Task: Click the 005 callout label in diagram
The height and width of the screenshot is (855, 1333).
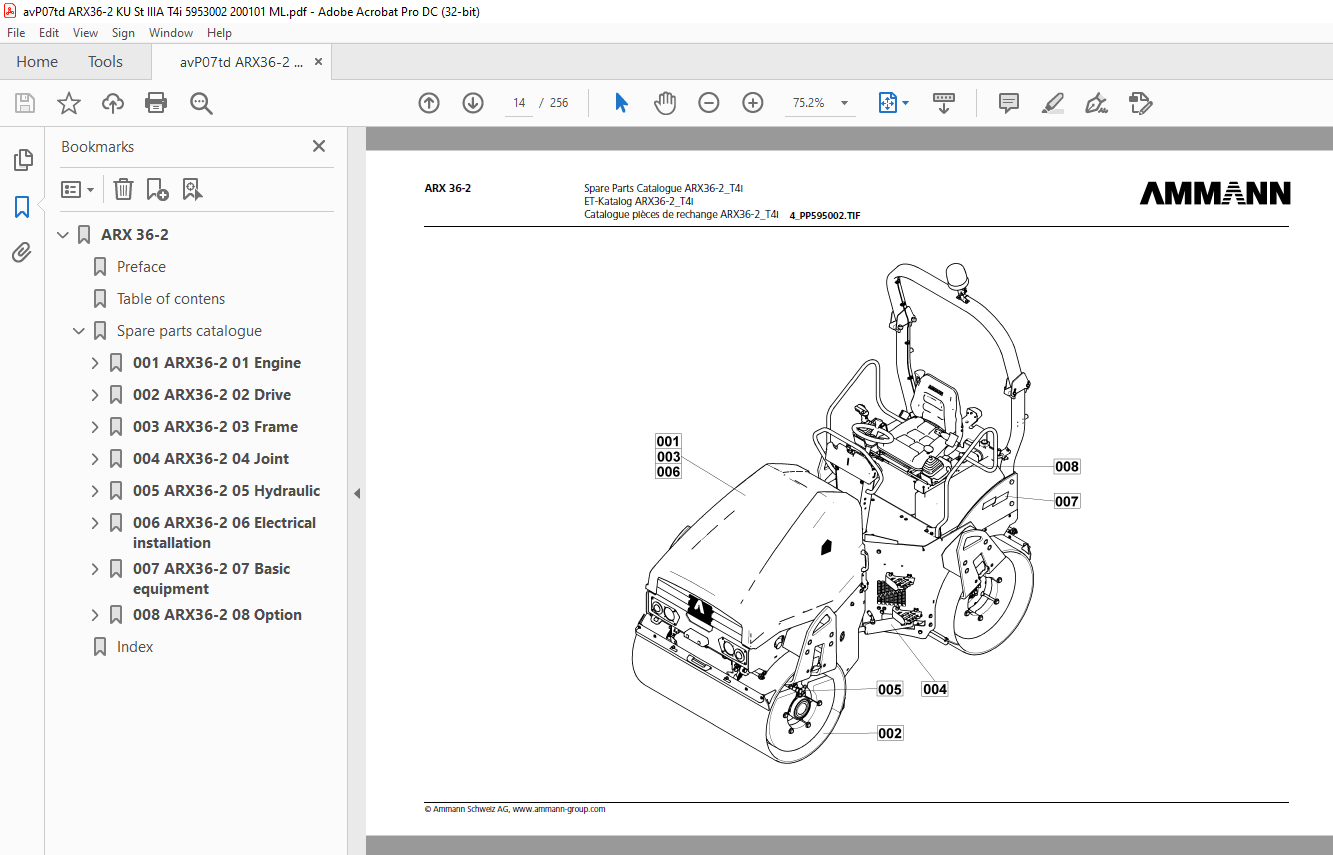Action: tap(890, 689)
